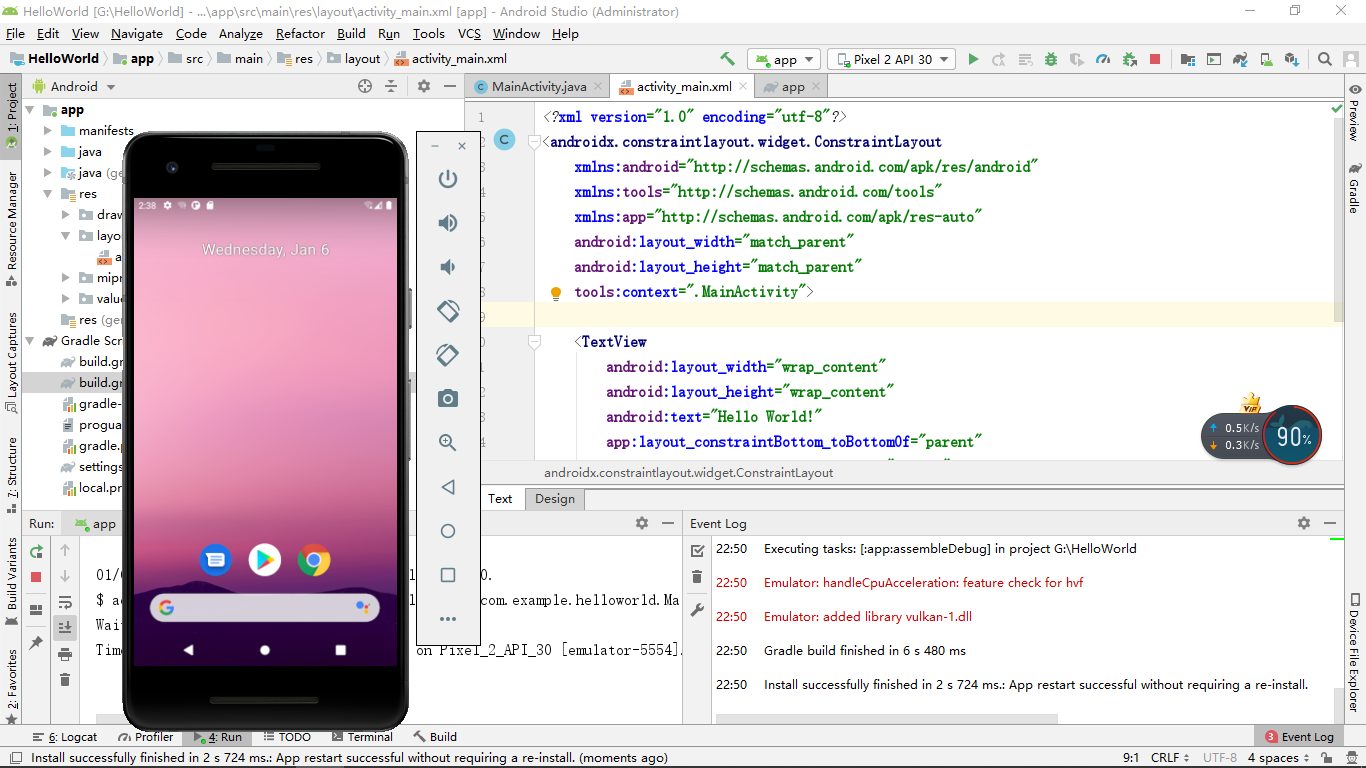
Task: Open the AVD Manager from the toolbar
Action: coord(1266,59)
